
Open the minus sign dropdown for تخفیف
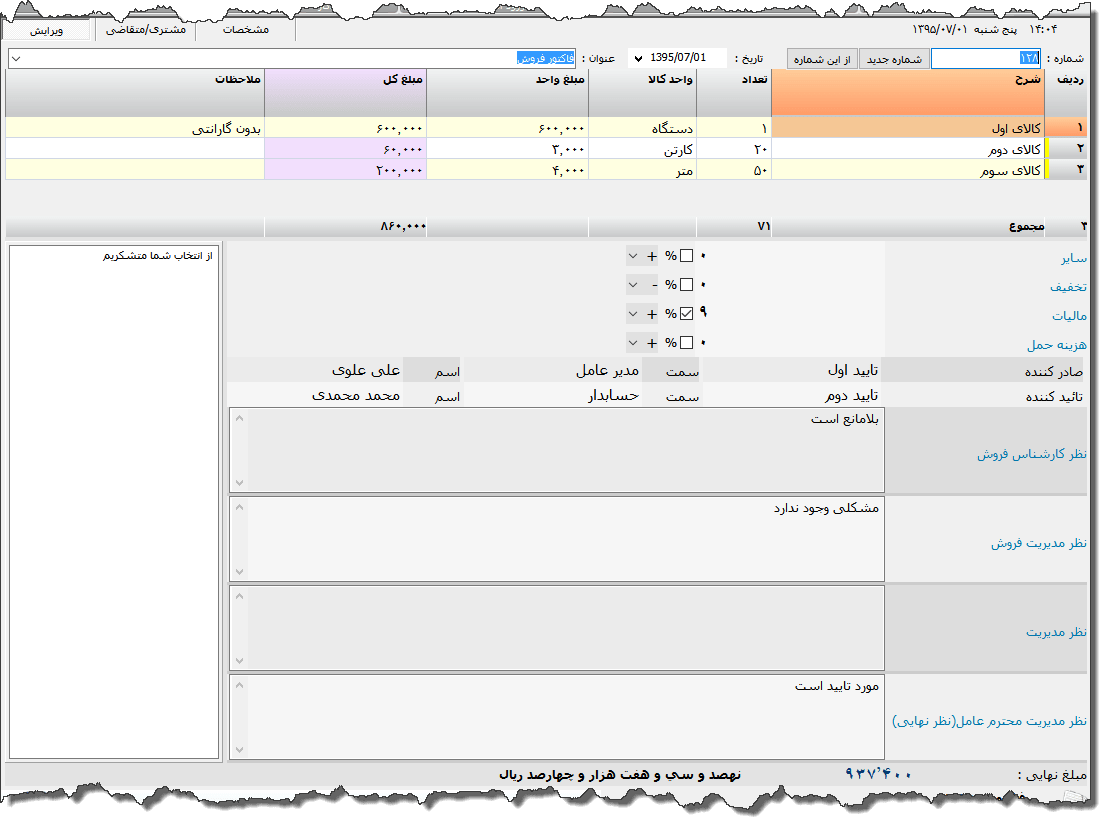pos(633,285)
